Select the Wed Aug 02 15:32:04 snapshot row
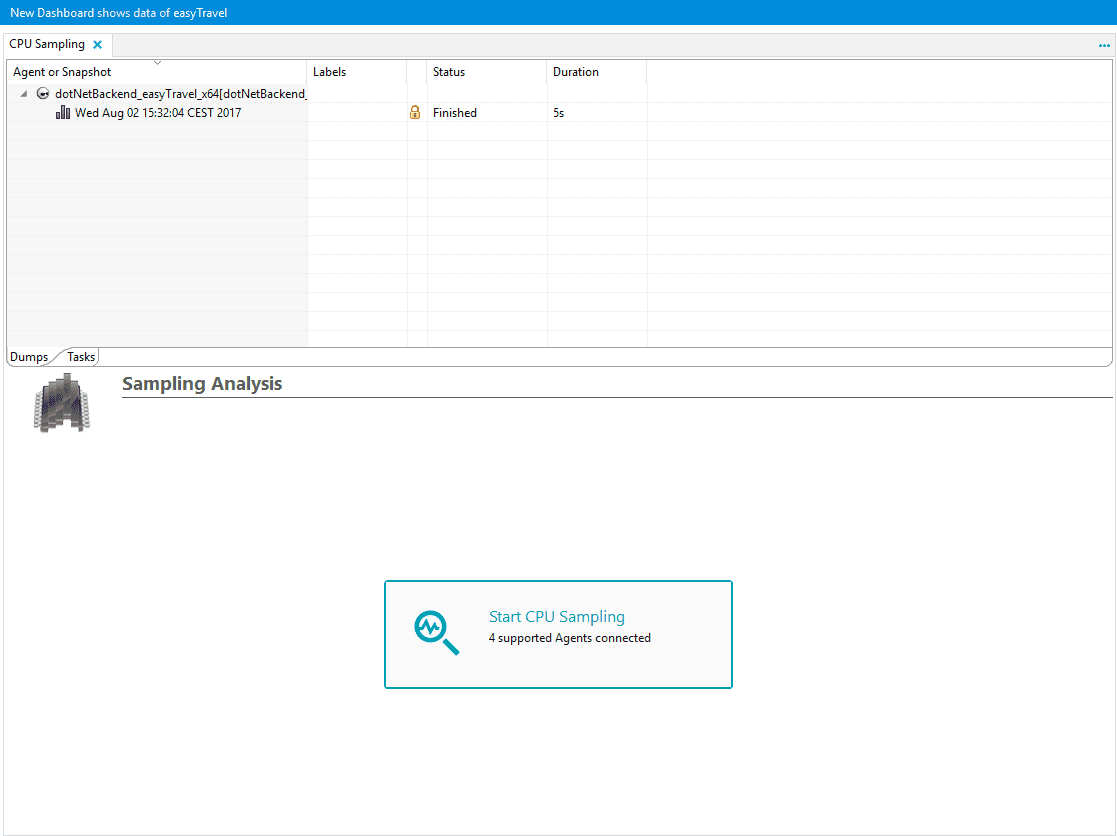This screenshot has width=1117, height=836. coord(559,113)
